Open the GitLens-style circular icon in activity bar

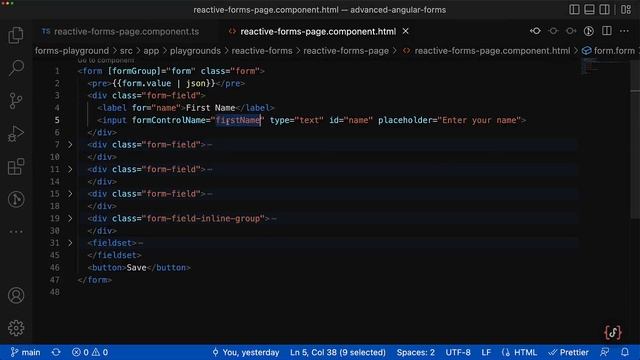(16, 199)
